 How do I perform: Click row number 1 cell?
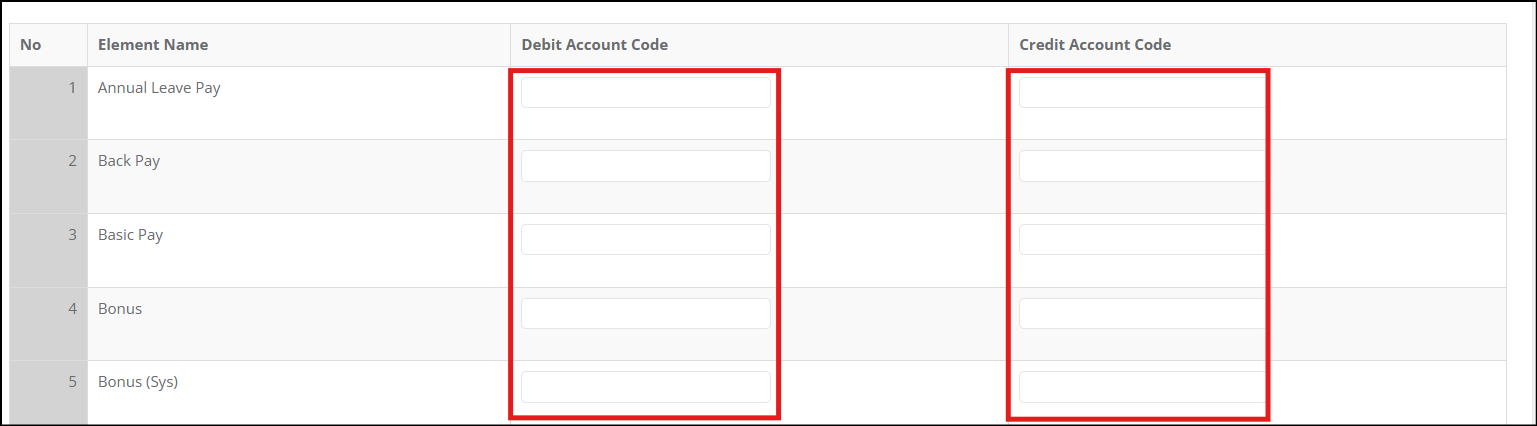tap(49, 103)
